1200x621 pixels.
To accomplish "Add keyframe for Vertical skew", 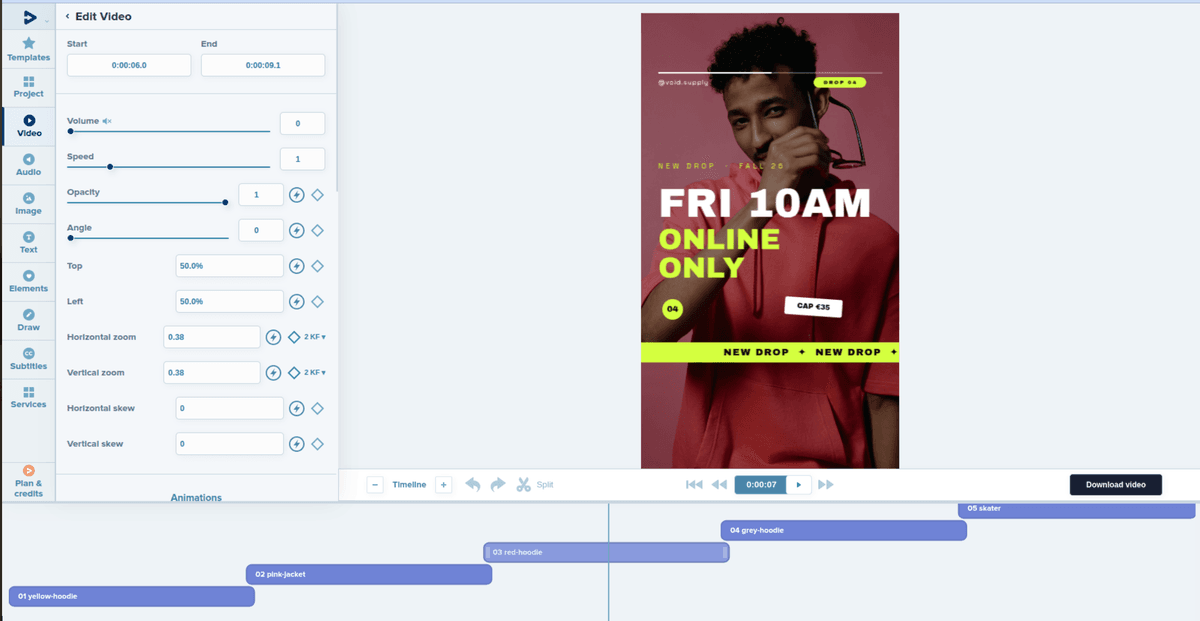I will click(x=317, y=444).
